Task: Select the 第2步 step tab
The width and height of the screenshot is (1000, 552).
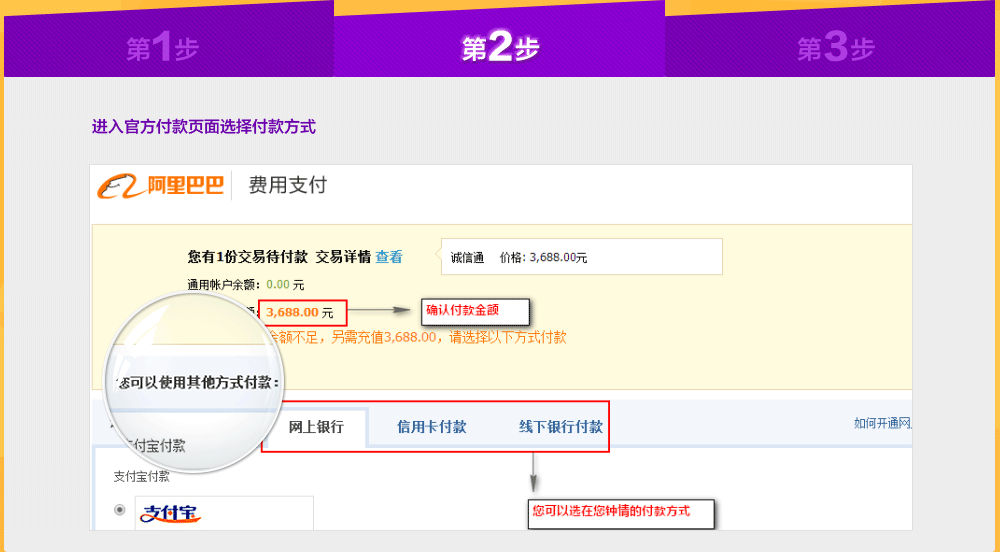Action: pyautogui.click(x=500, y=48)
